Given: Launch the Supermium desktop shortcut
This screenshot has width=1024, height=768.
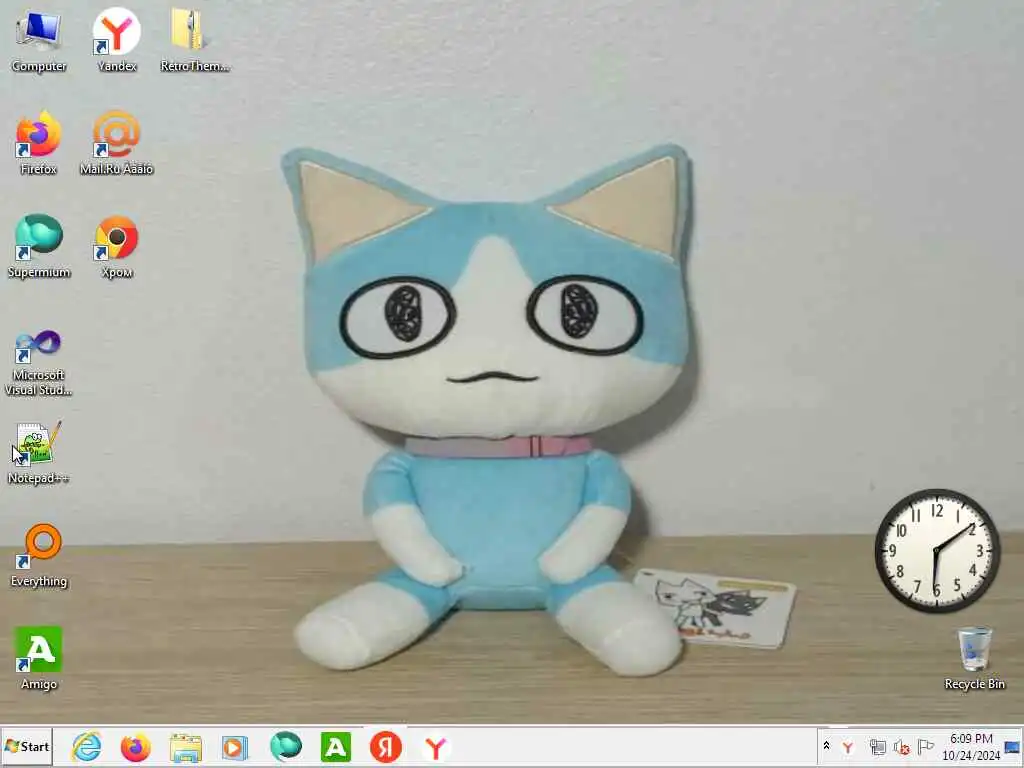Looking at the screenshot, I should click(x=39, y=246).
